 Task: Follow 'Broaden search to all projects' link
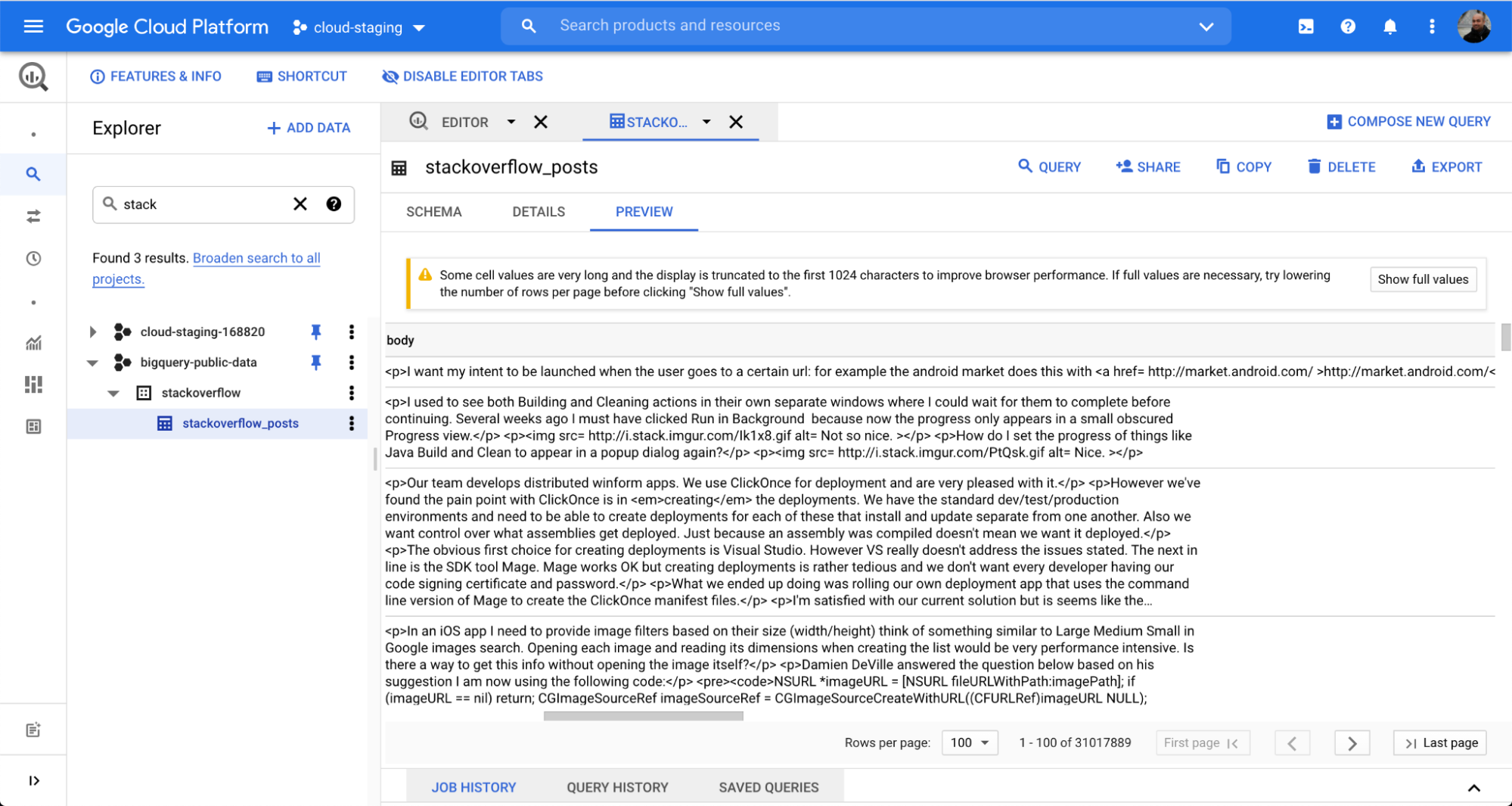click(206, 269)
